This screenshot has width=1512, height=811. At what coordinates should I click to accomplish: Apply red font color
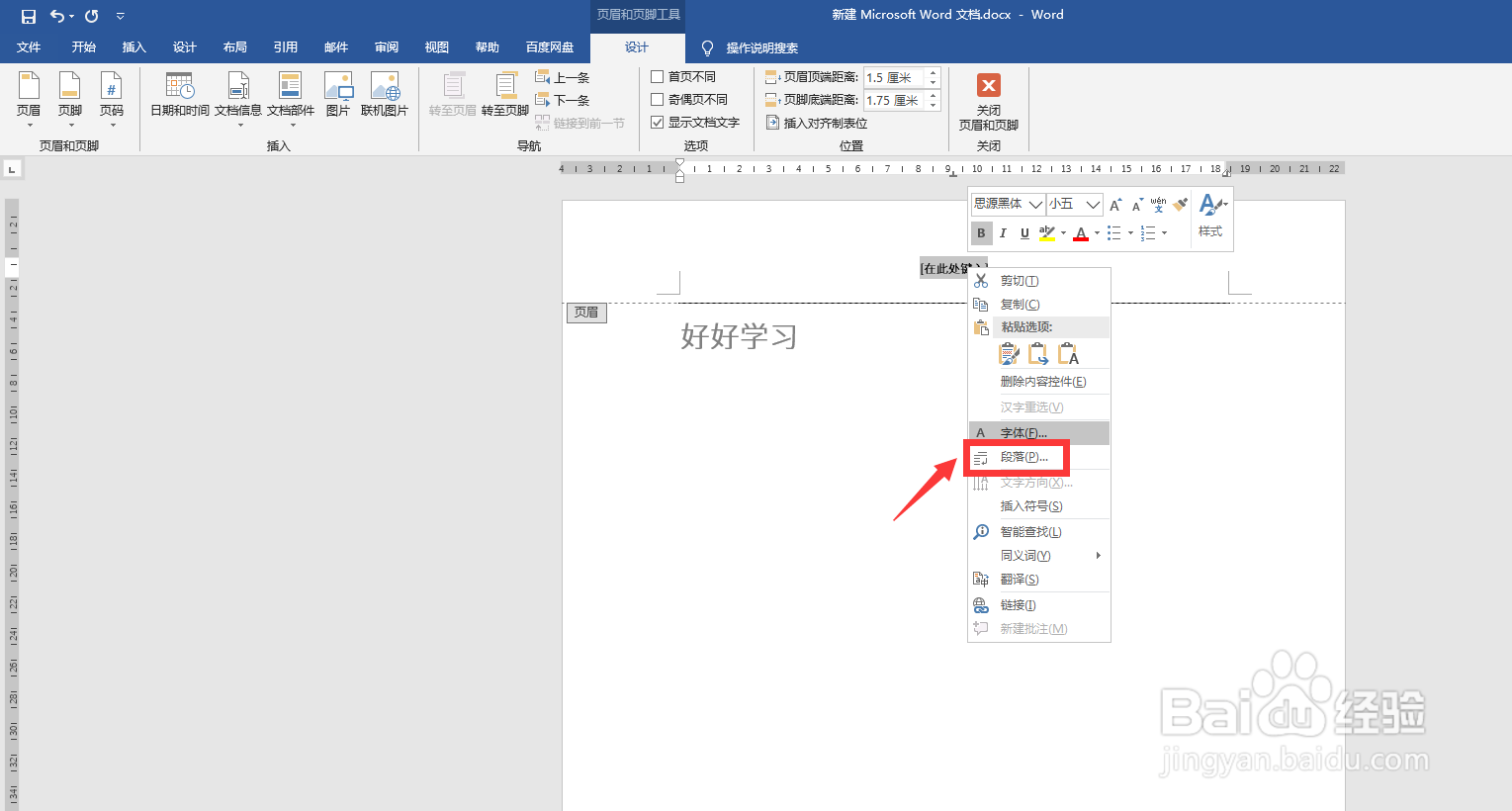click(1081, 233)
